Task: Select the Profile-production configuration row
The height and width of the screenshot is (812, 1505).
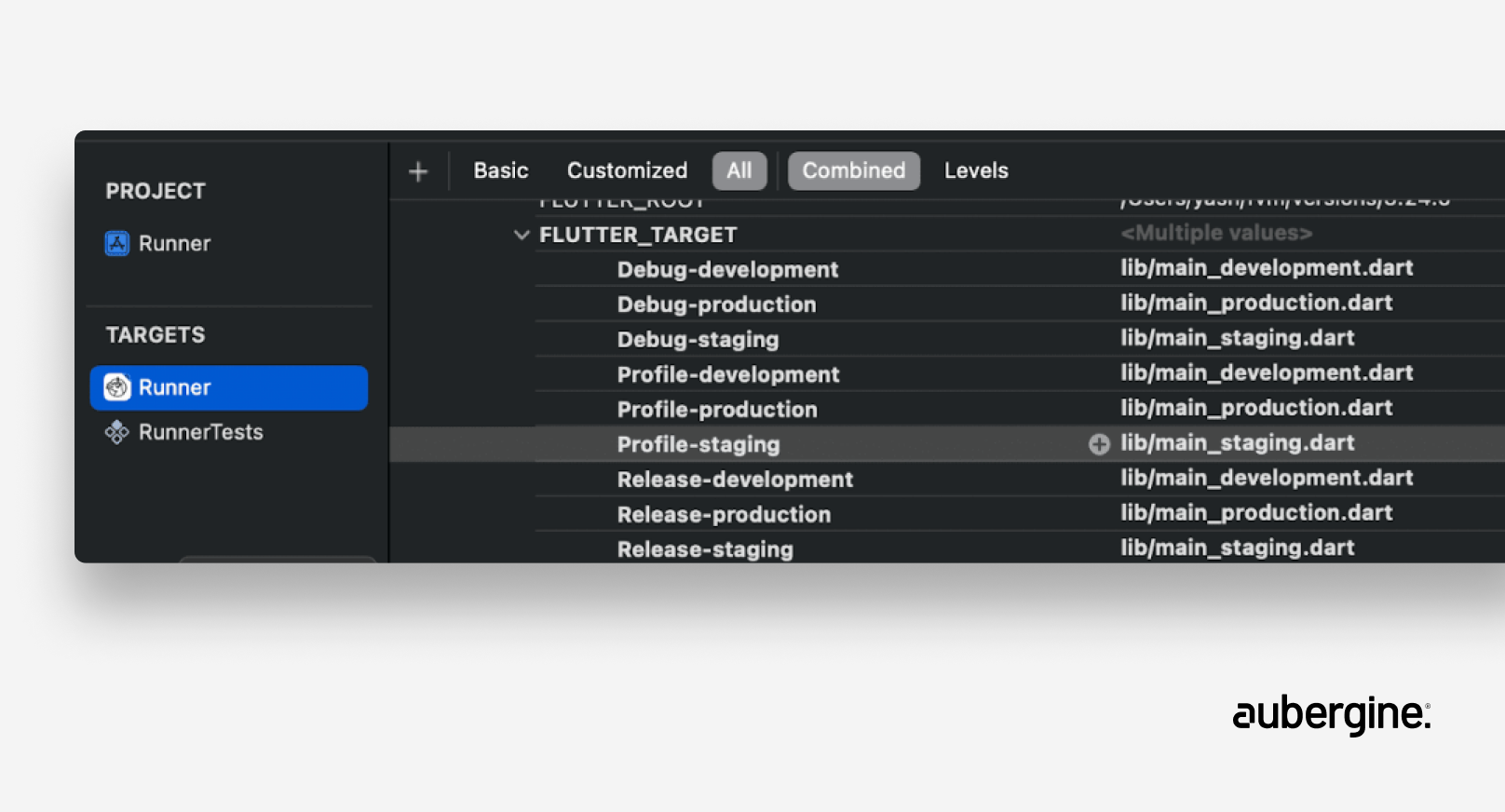Action: pos(717,410)
